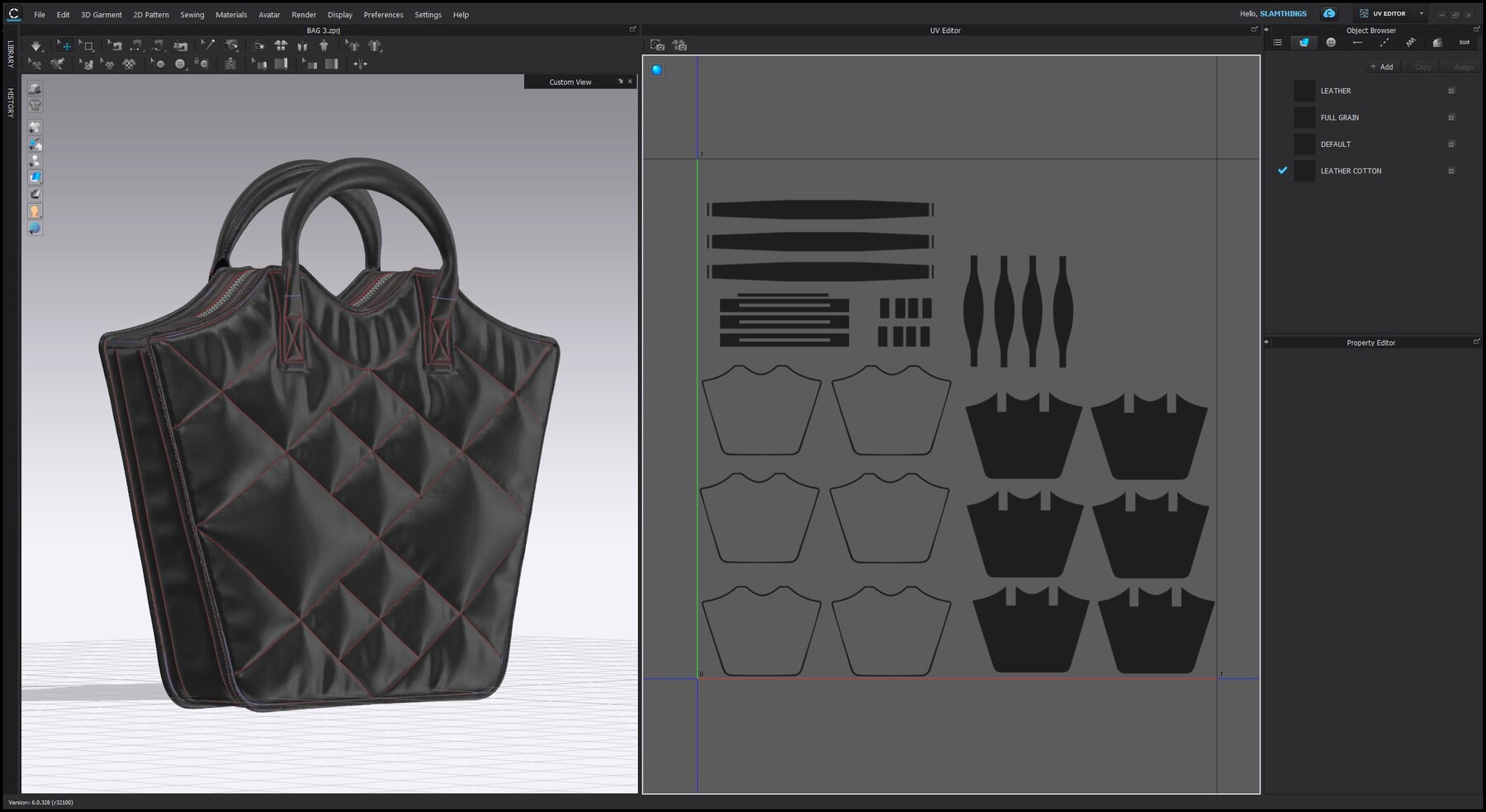Toggle Show Garment in the 3D side toolbar

[35, 126]
